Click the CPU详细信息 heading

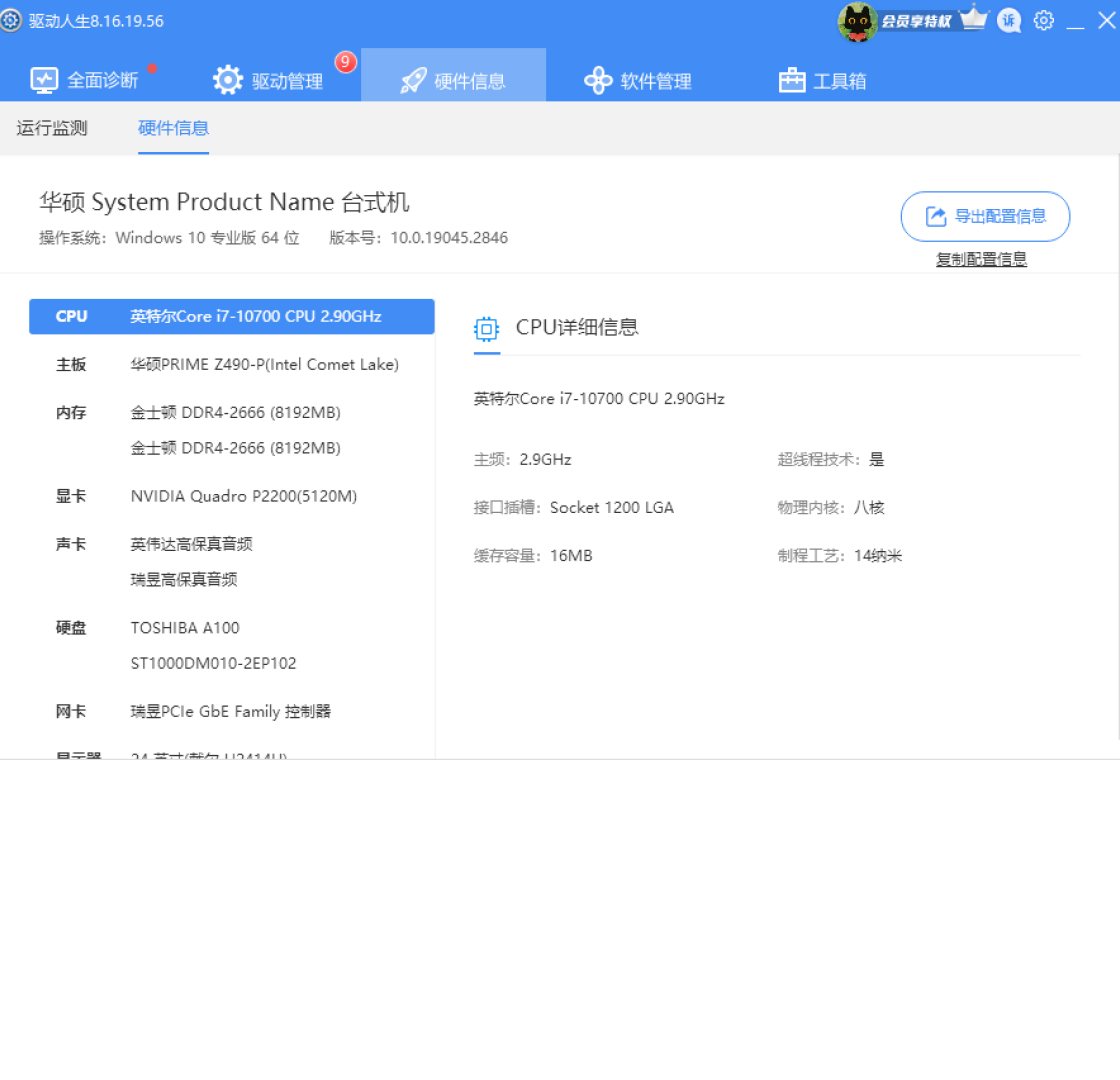577,327
